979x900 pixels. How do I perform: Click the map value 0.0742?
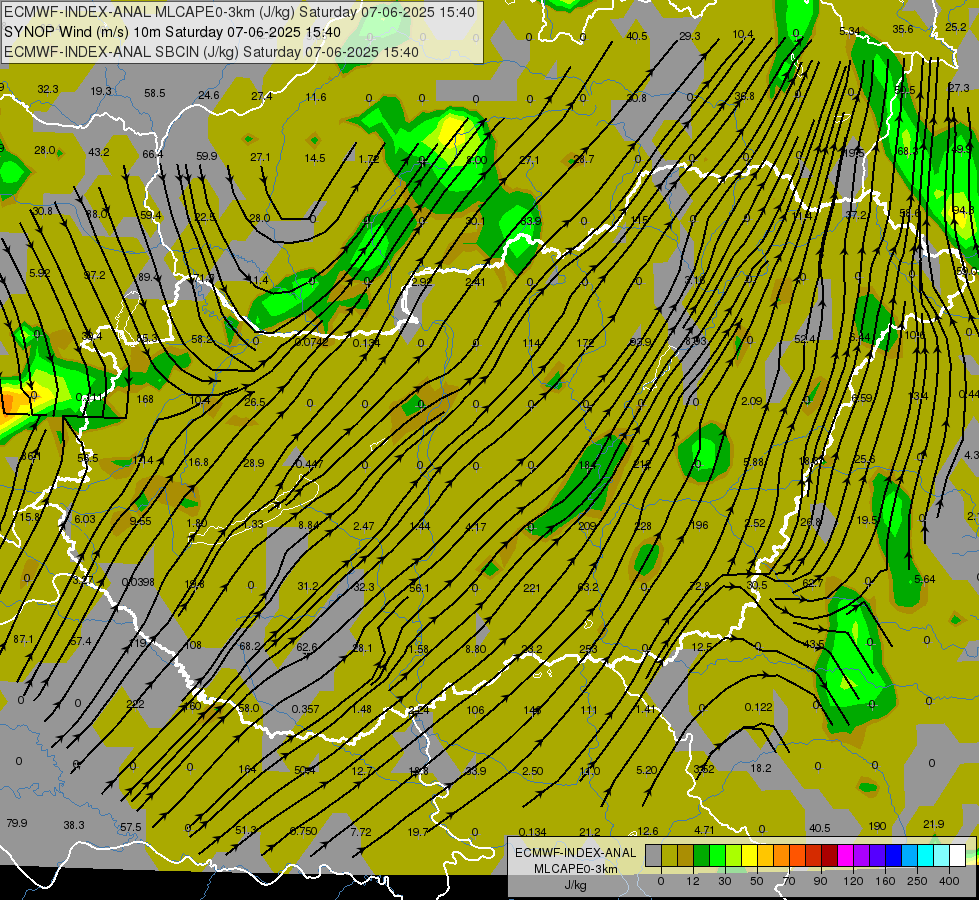[312, 342]
